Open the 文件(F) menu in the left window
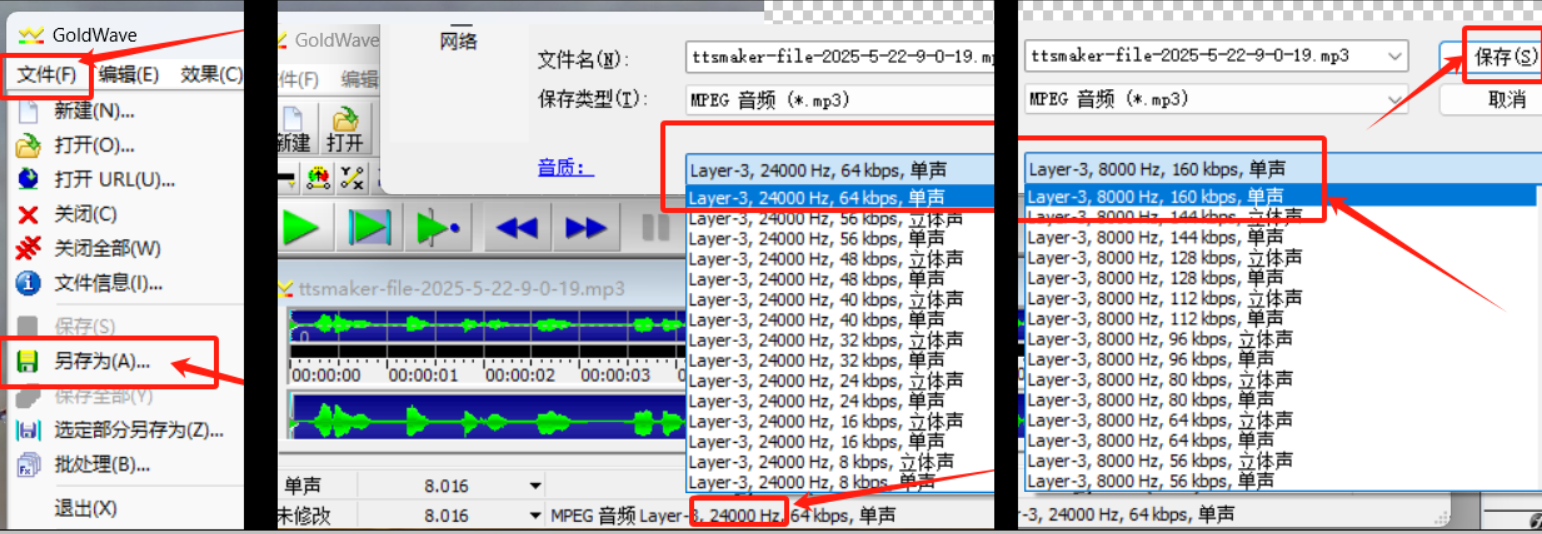The image size is (1542, 534). coord(46,74)
